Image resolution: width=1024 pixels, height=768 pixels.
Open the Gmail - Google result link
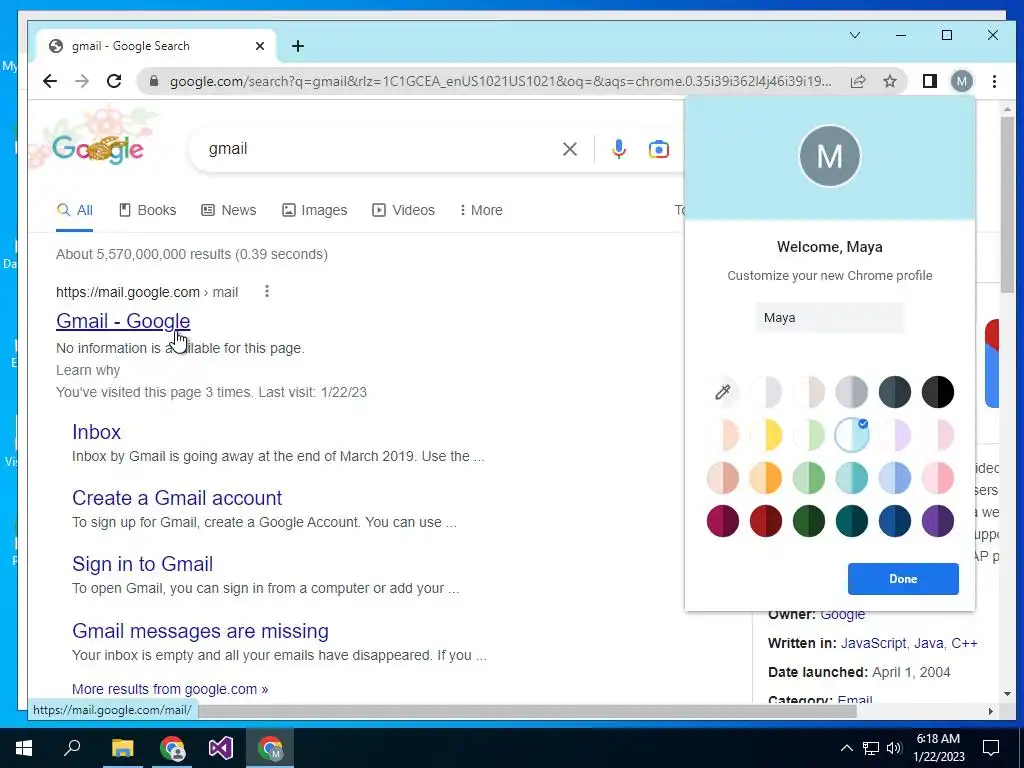[123, 321]
